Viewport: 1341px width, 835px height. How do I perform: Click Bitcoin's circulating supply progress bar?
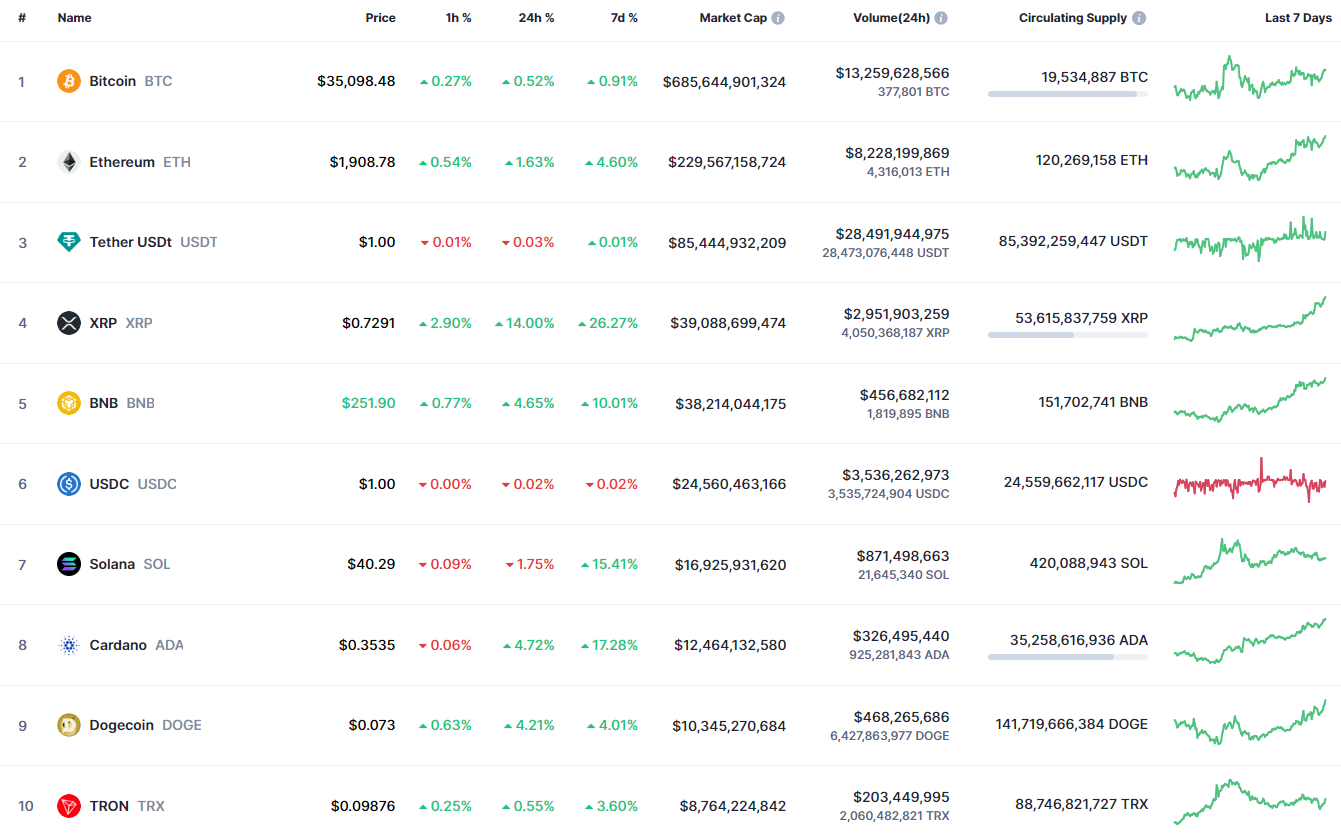(1067, 94)
